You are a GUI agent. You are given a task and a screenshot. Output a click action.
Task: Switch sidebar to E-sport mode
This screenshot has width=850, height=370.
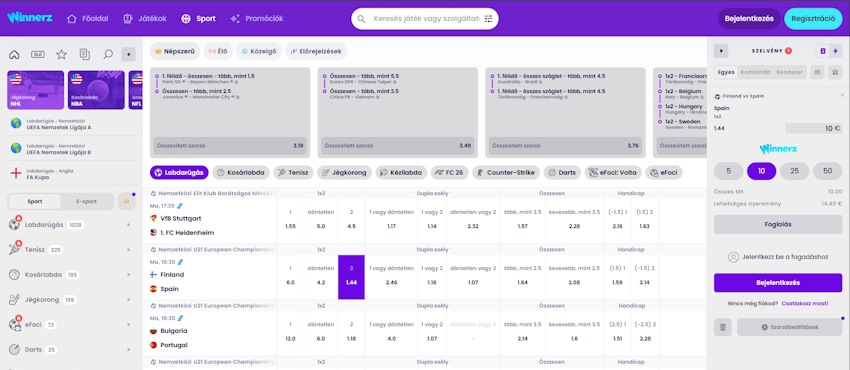(87, 202)
